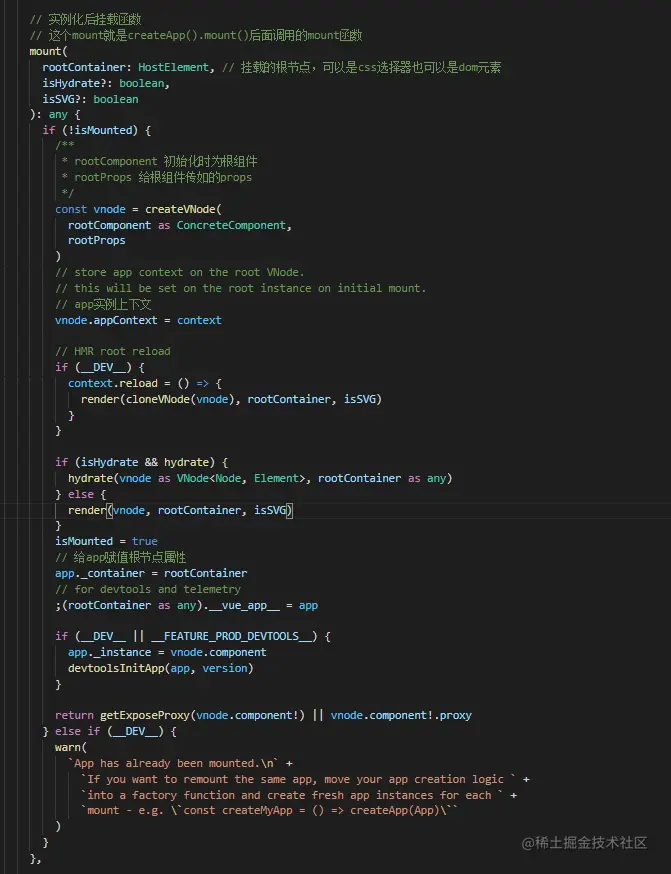The image size is (671, 874).
Task: Click the '// for devtools and telemetry' comment
Action: [148, 589]
